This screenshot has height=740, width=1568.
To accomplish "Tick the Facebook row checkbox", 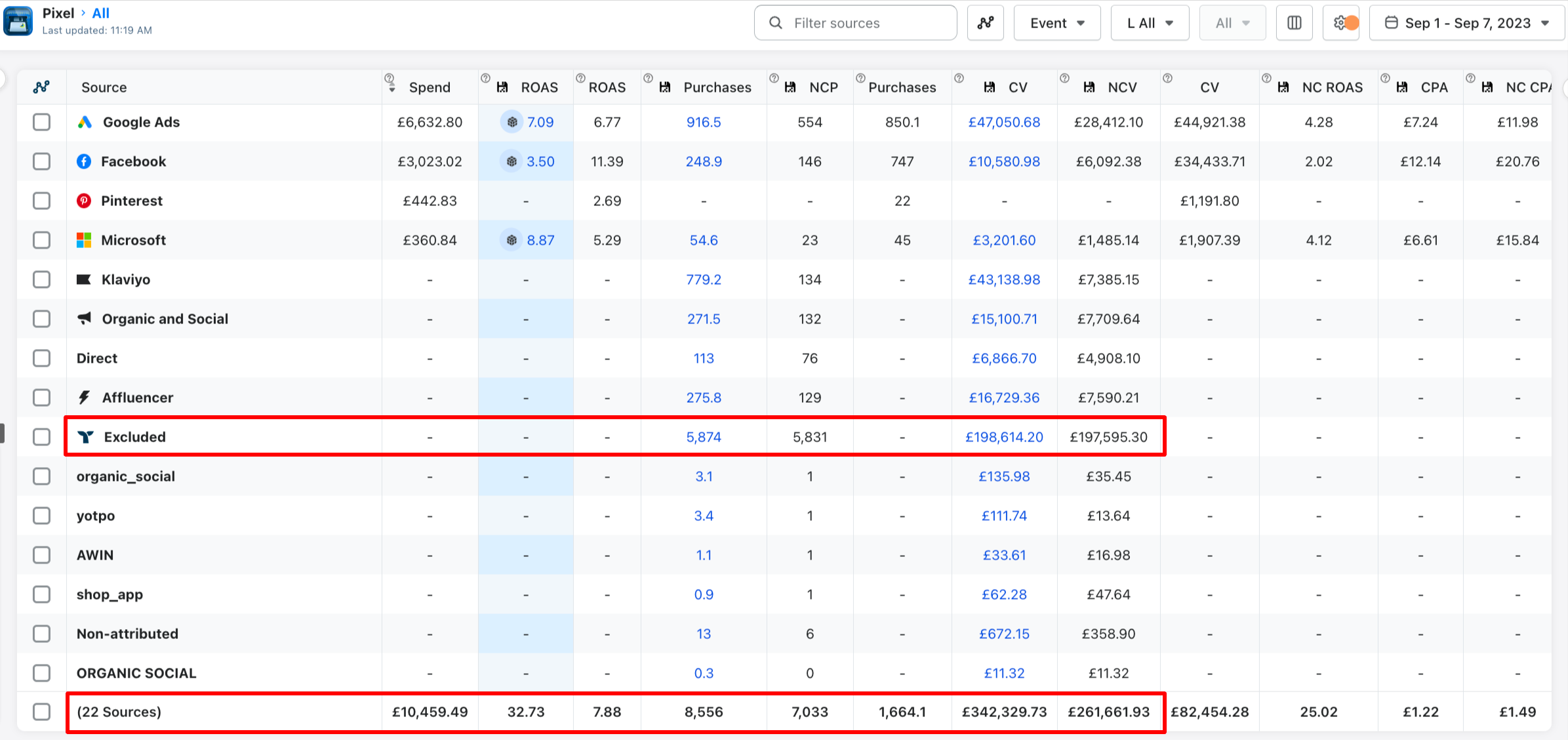I will (41, 161).
